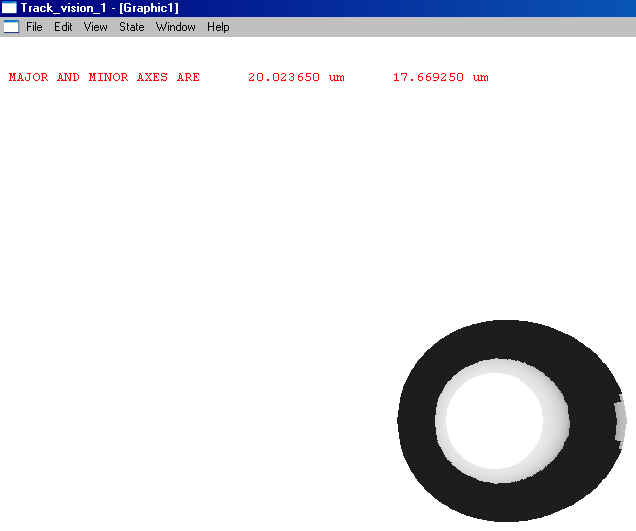Viewport: 636px width, 531px height.
Task: Open the File menu
Action: point(34,27)
